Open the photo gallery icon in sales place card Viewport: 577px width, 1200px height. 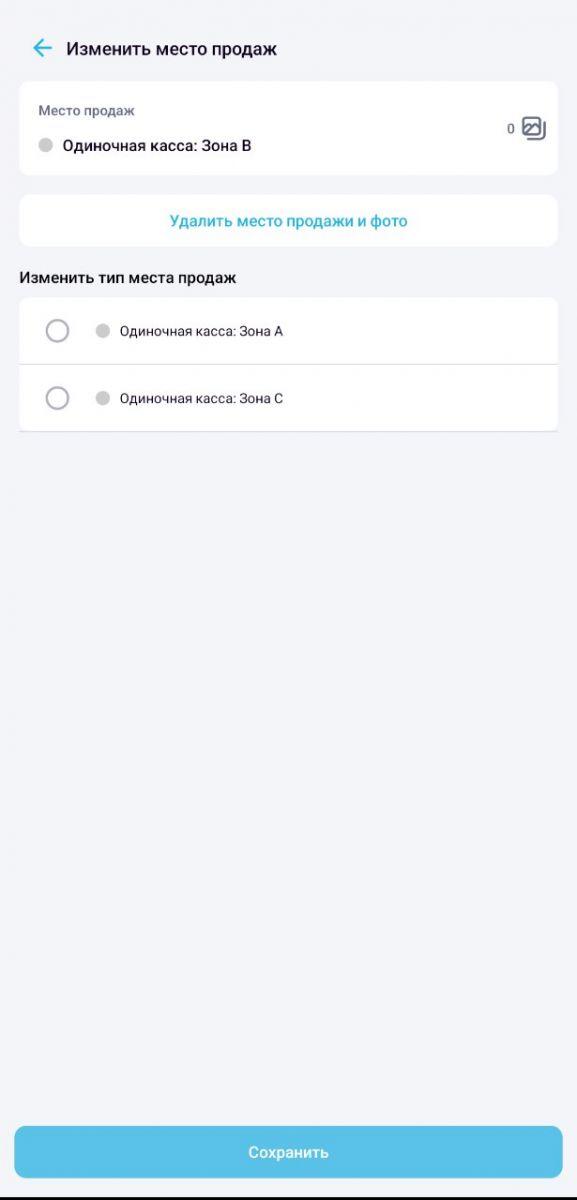534,128
